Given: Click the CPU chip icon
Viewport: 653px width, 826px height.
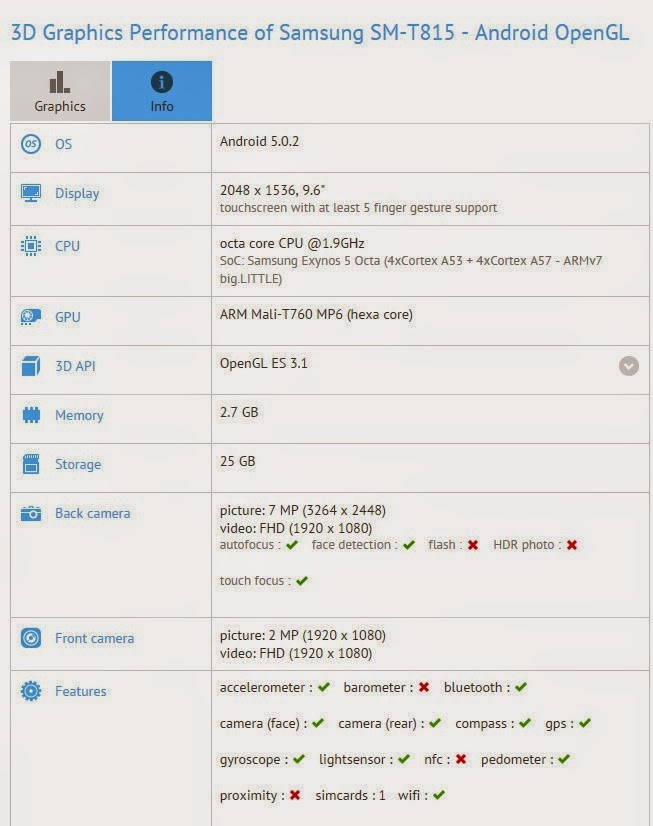Looking at the screenshot, I should (31, 246).
